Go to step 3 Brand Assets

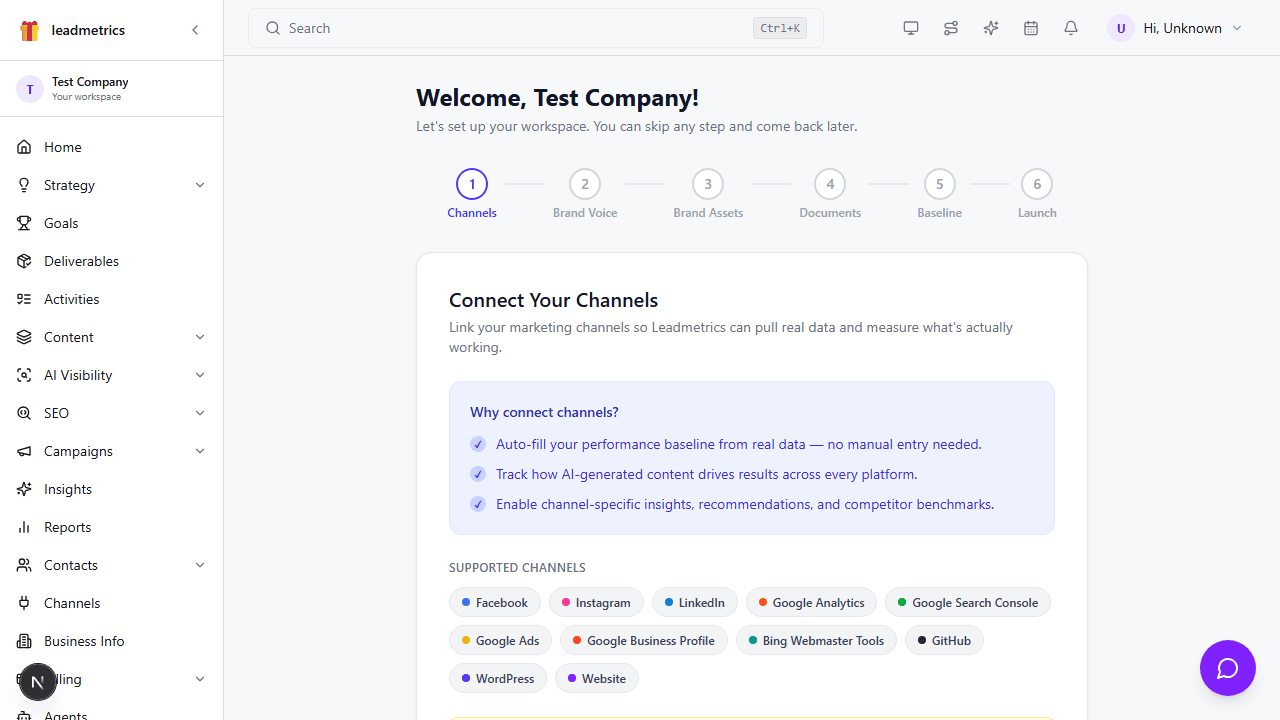[708, 194]
